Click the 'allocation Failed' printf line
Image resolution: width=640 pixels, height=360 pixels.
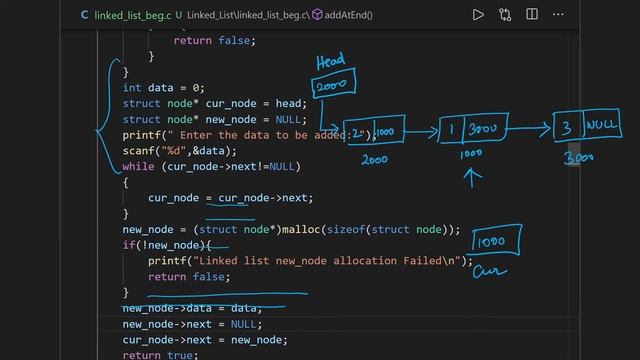point(310,261)
